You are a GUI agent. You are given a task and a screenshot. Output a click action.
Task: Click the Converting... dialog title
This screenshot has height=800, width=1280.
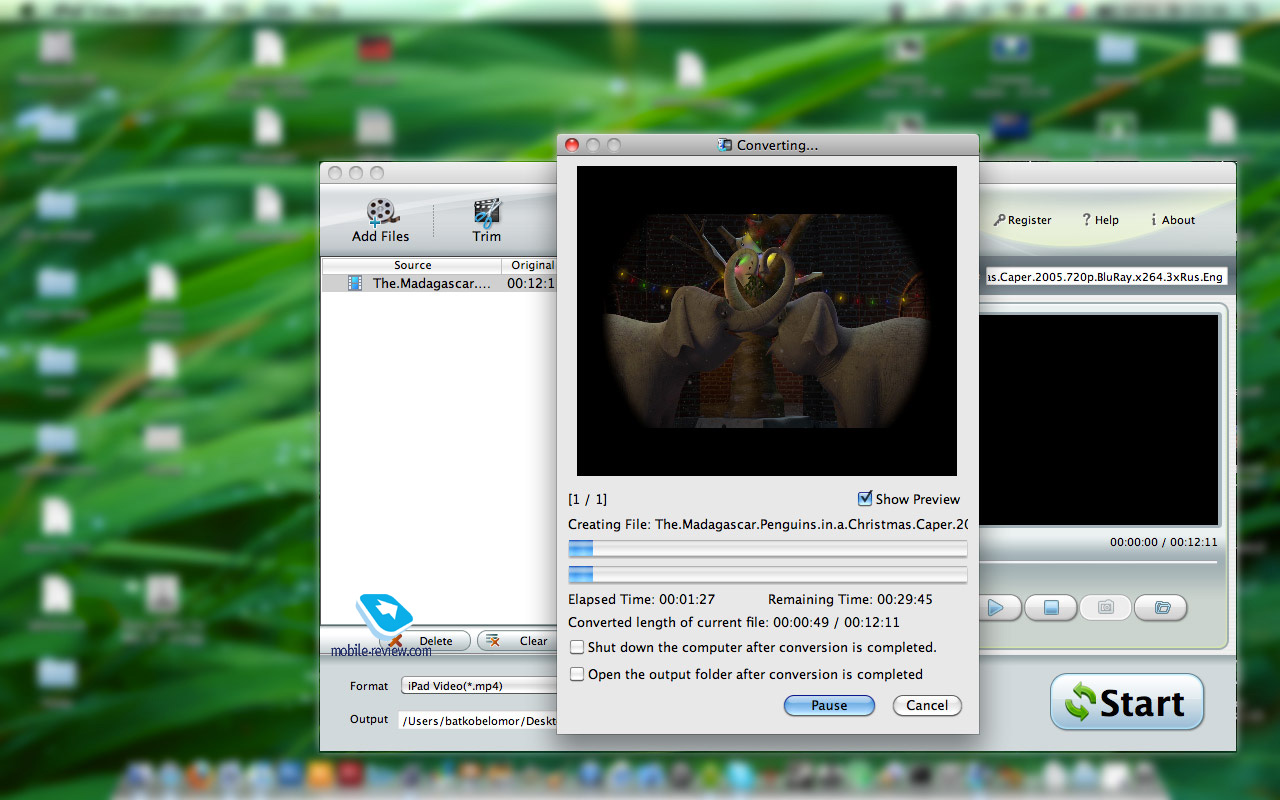[x=777, y=145]
